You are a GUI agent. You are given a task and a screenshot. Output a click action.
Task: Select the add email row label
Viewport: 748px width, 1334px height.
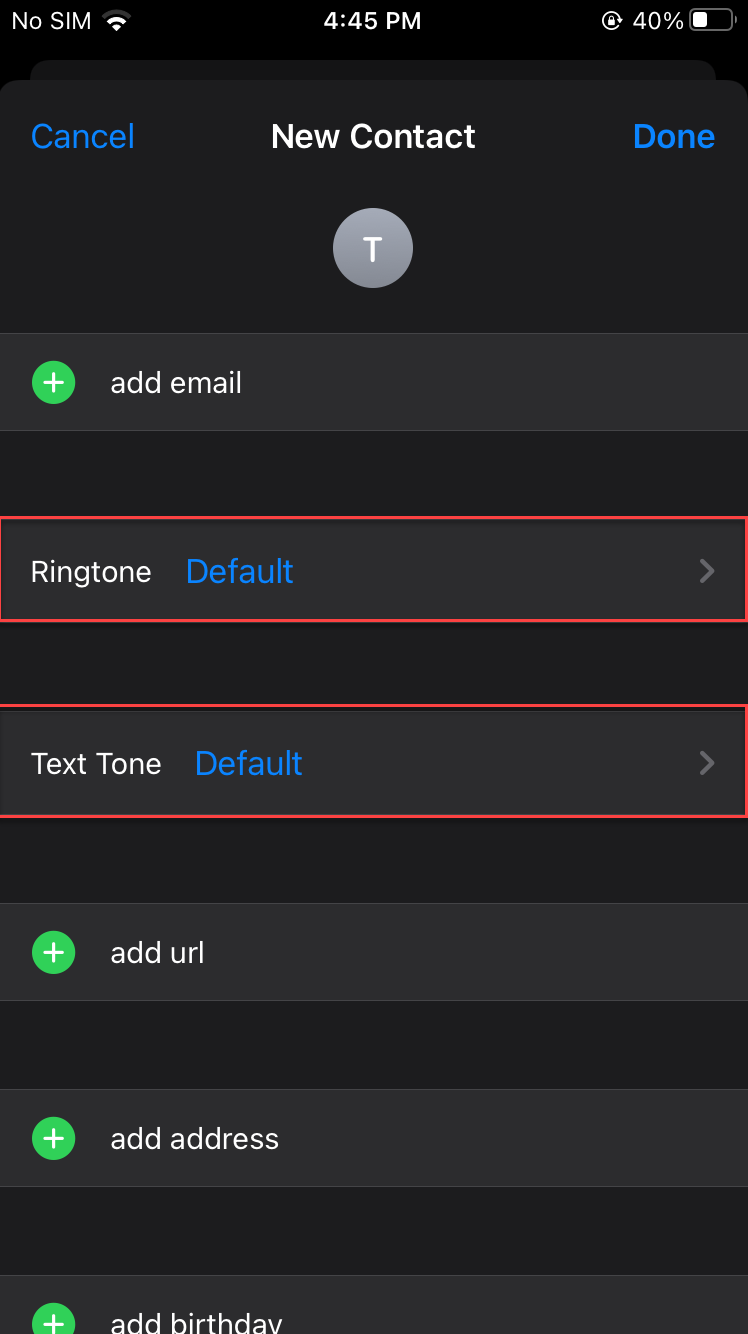point(176,383)
